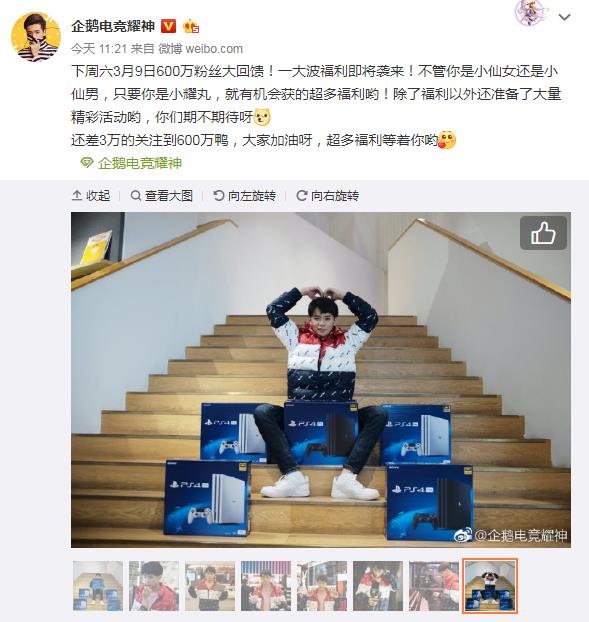Viewport: 589px width, 622px height.
Task: Click the crown membership badge icon
Action: point(191,27)
